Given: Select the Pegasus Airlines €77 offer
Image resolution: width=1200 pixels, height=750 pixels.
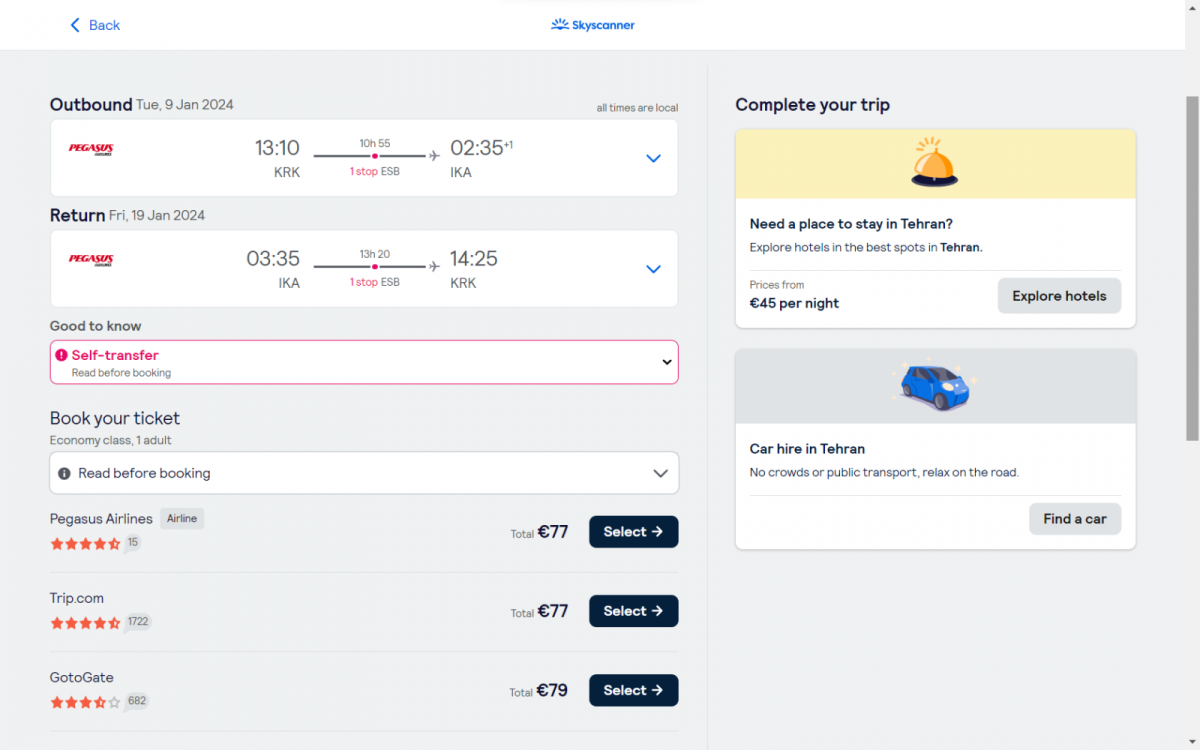Looking at the screenshot, I should click(x=633, y=532).
